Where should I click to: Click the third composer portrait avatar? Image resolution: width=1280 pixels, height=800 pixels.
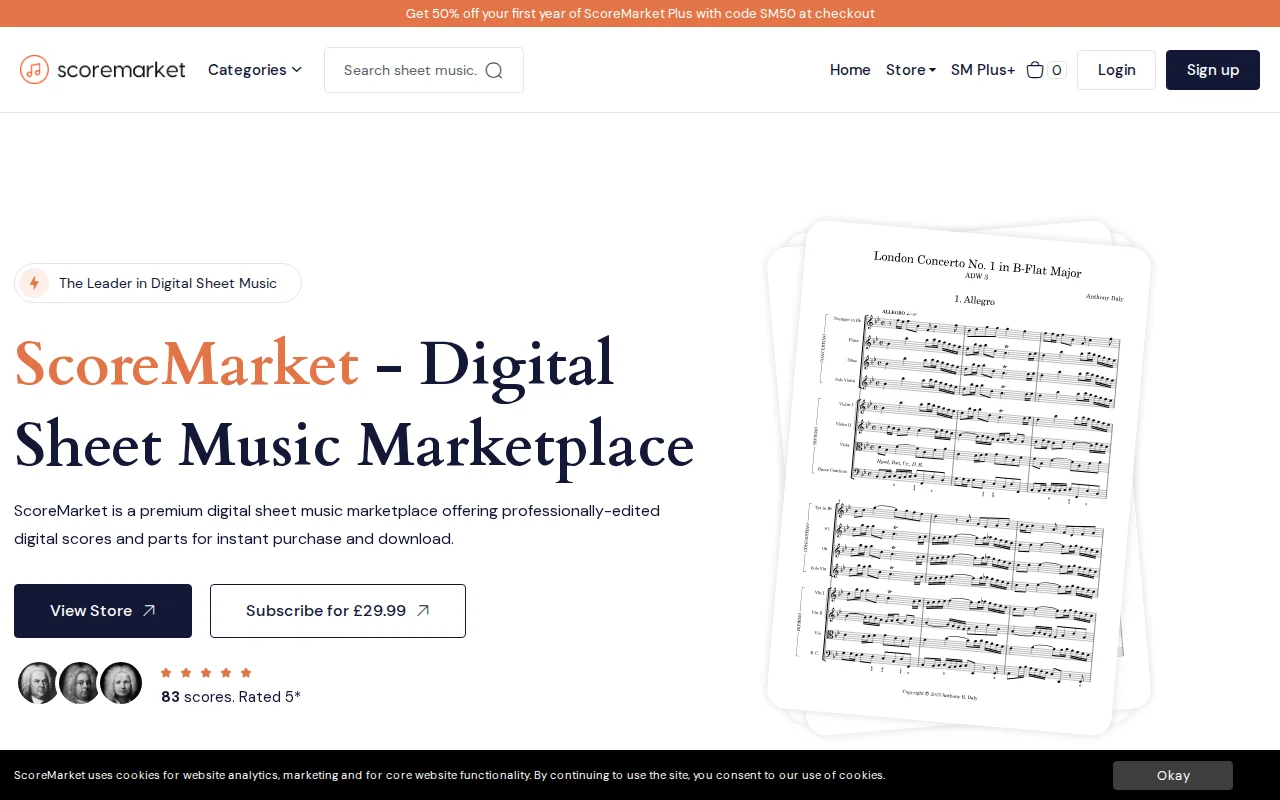121,683
